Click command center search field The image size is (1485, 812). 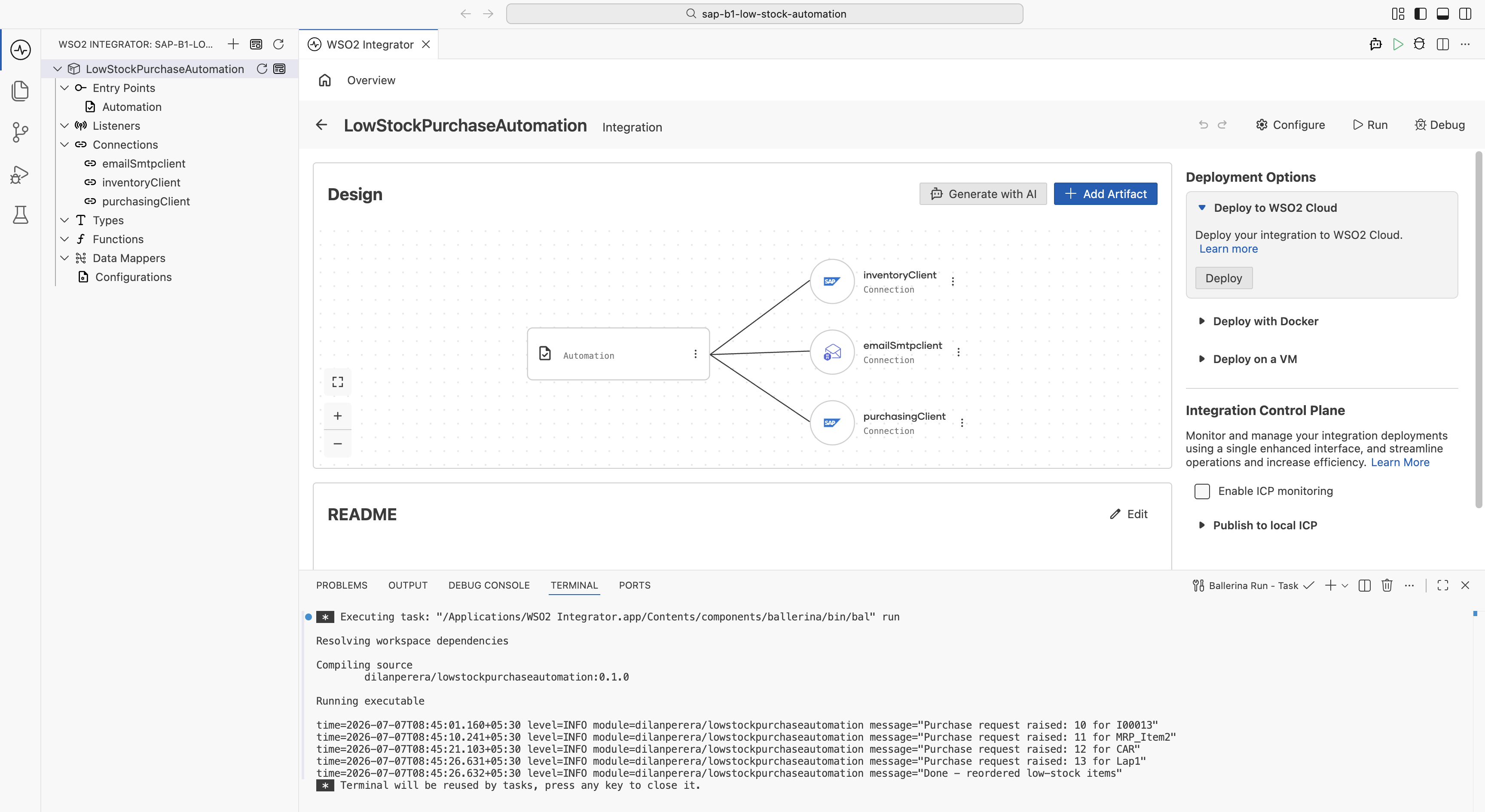pos(764,14)
